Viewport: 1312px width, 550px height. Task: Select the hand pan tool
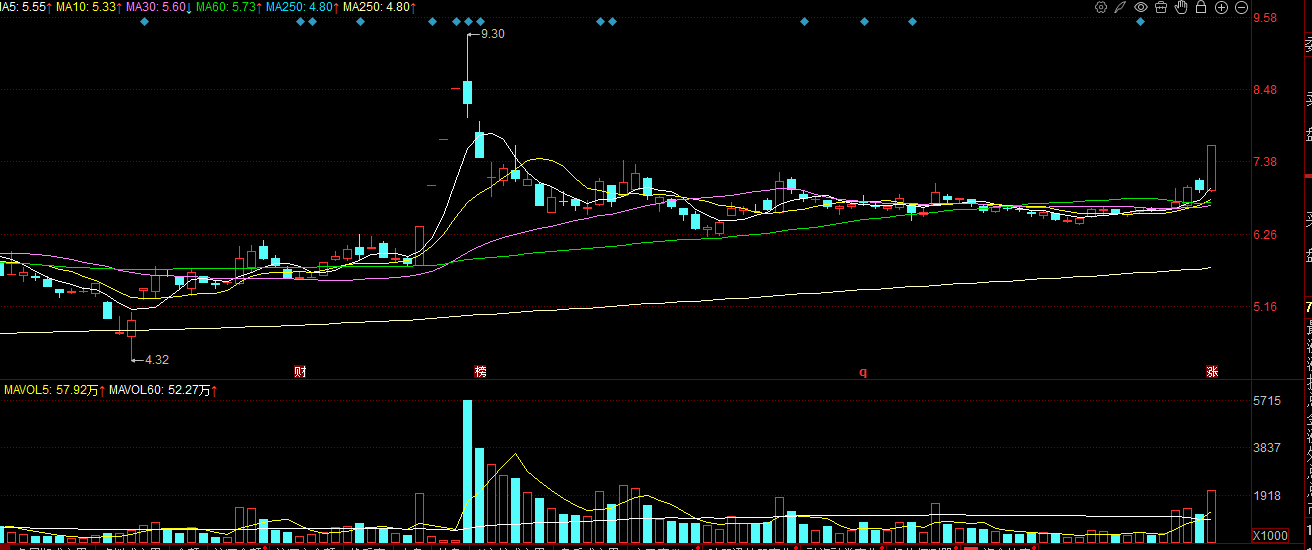pyautogui.click(x=1181, y=7)
